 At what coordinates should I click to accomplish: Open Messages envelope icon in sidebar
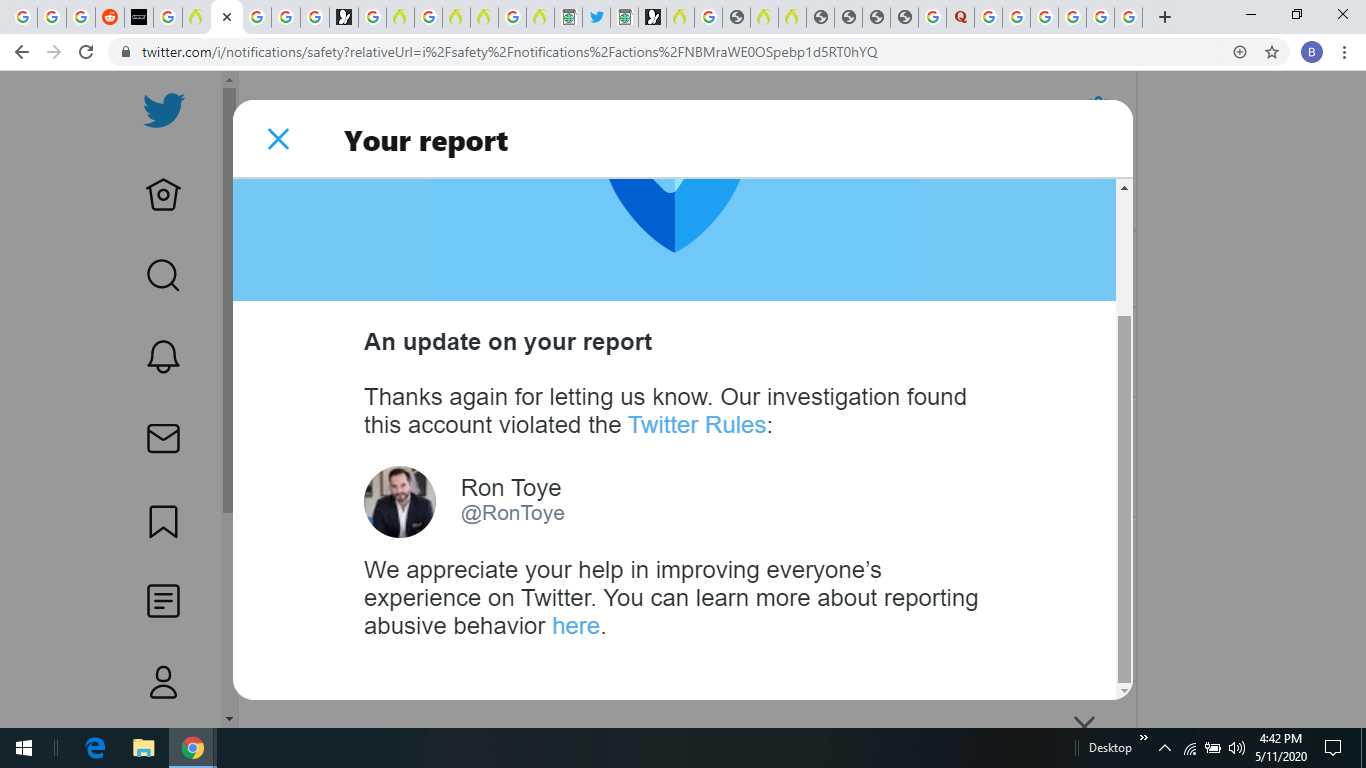pos(163,438)
